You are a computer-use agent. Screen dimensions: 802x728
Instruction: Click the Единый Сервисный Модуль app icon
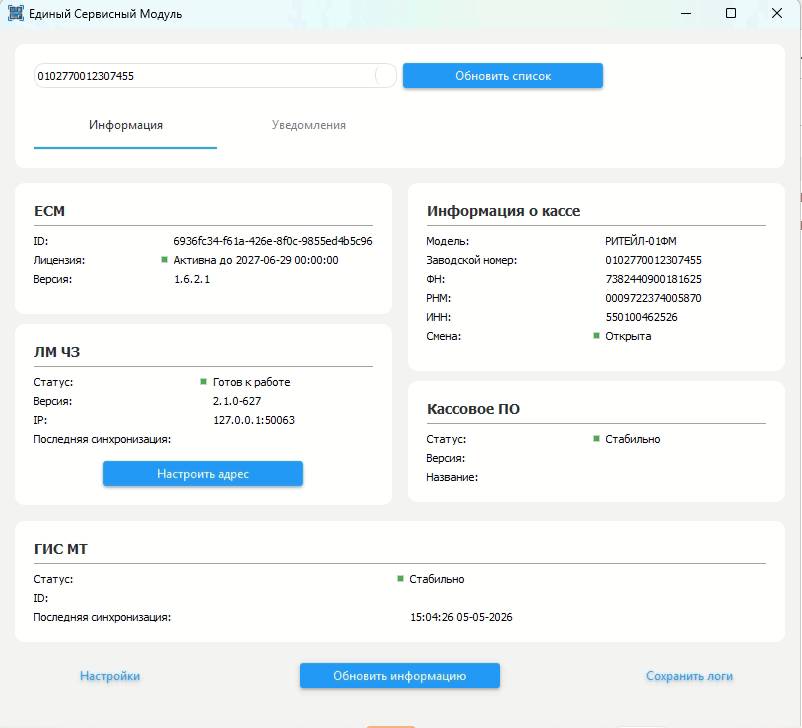pyautogui.click(x=16, y=13)
